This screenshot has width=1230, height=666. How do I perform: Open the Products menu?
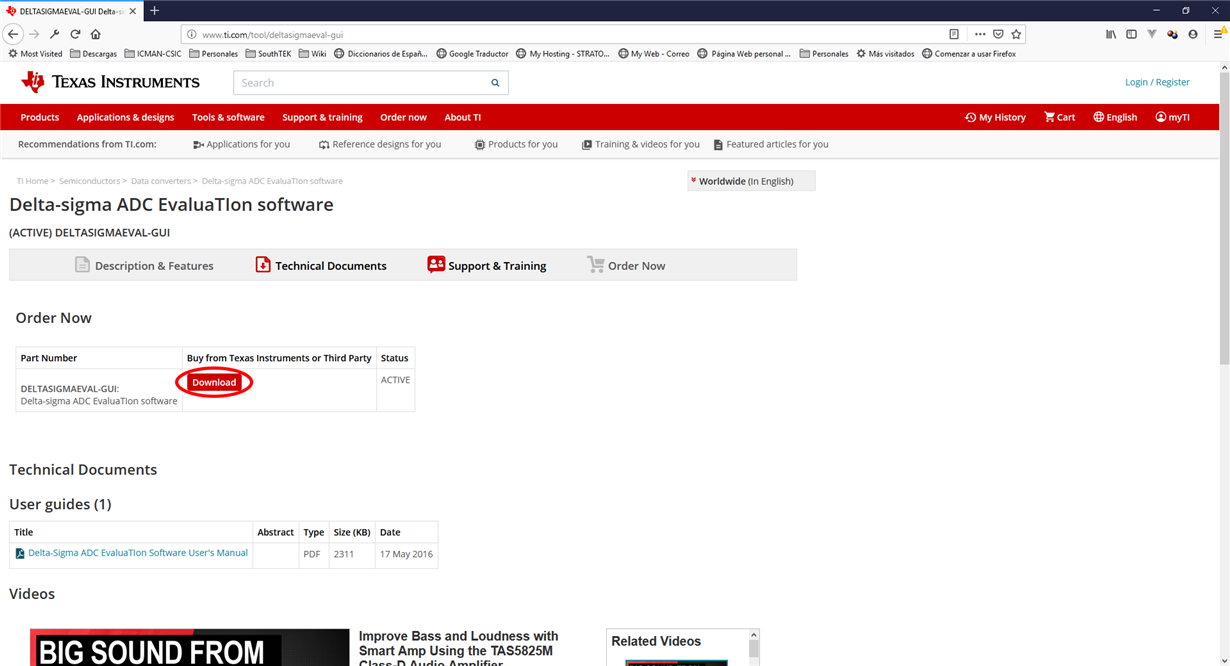tap(40, 117)
